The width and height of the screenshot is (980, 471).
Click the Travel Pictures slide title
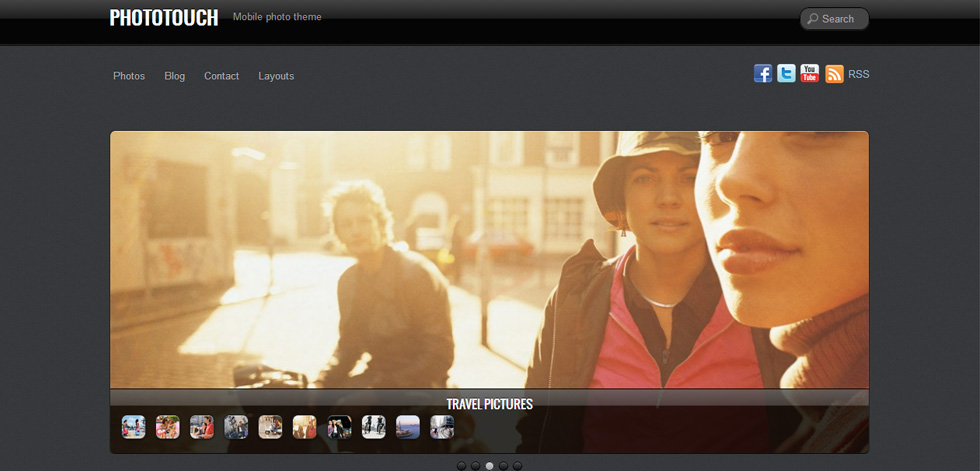tap(489, 404)
